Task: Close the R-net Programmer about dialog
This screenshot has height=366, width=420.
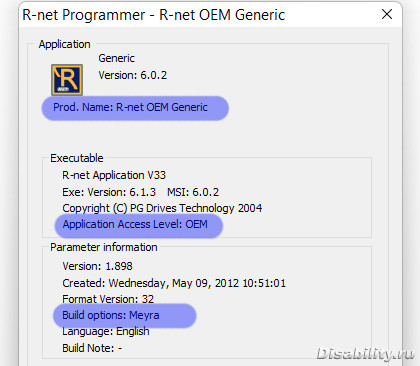Action: coord(387,14)
